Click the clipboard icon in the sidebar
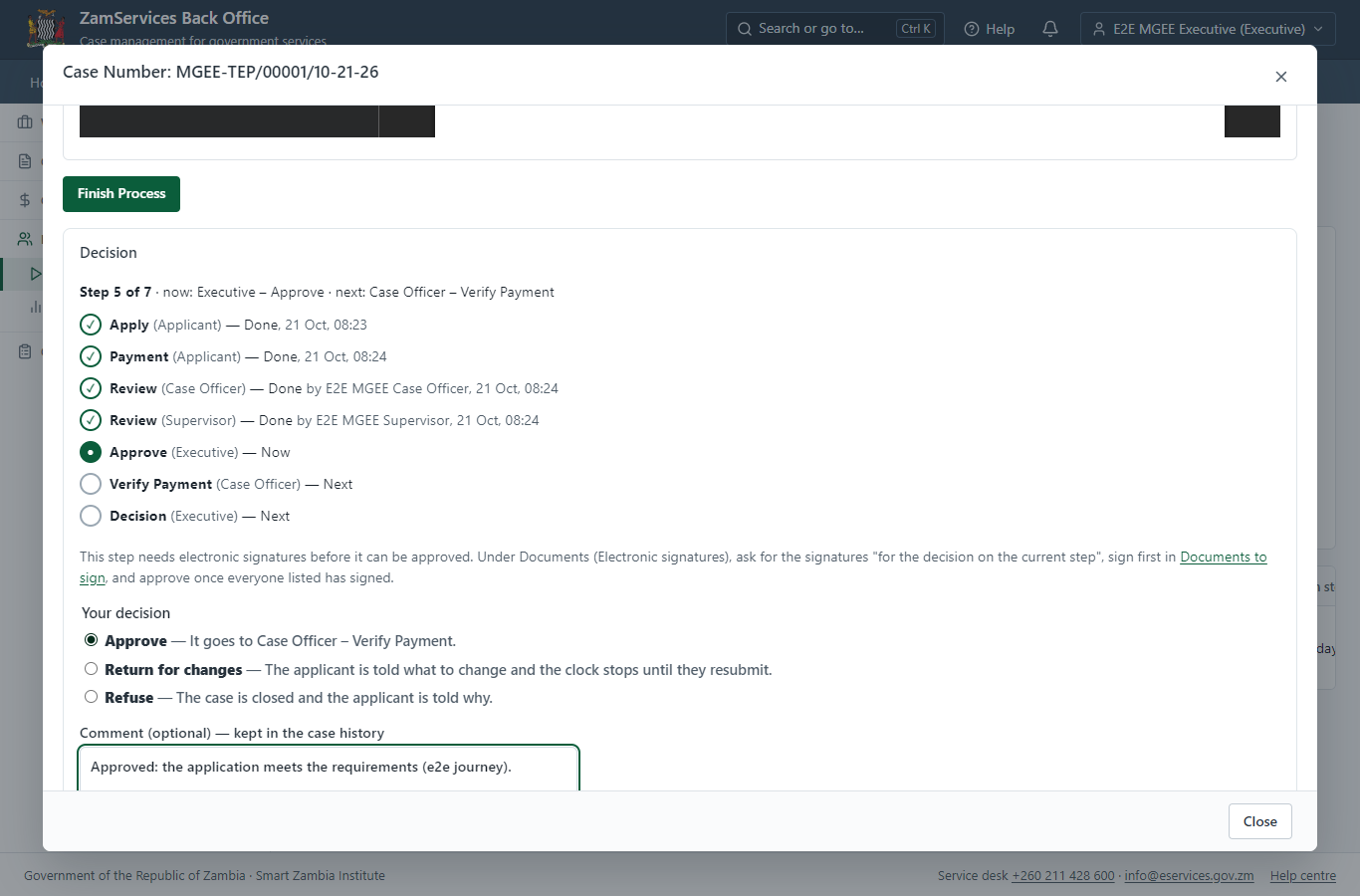The height and width of the screenshot is (896, 1360). coord(25,351)
